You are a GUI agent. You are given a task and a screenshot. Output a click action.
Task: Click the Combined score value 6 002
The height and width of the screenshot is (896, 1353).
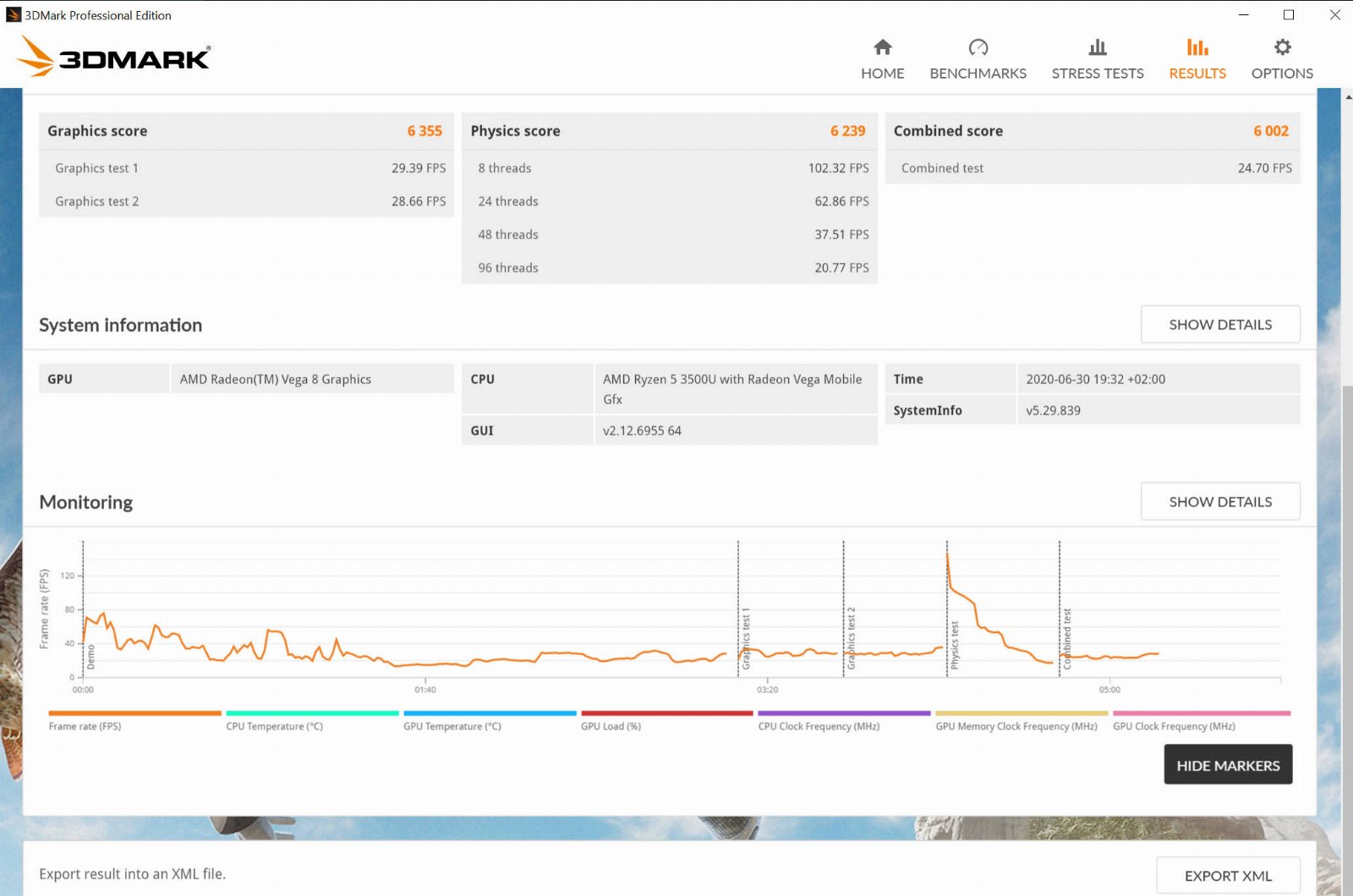pos(1270,131)
